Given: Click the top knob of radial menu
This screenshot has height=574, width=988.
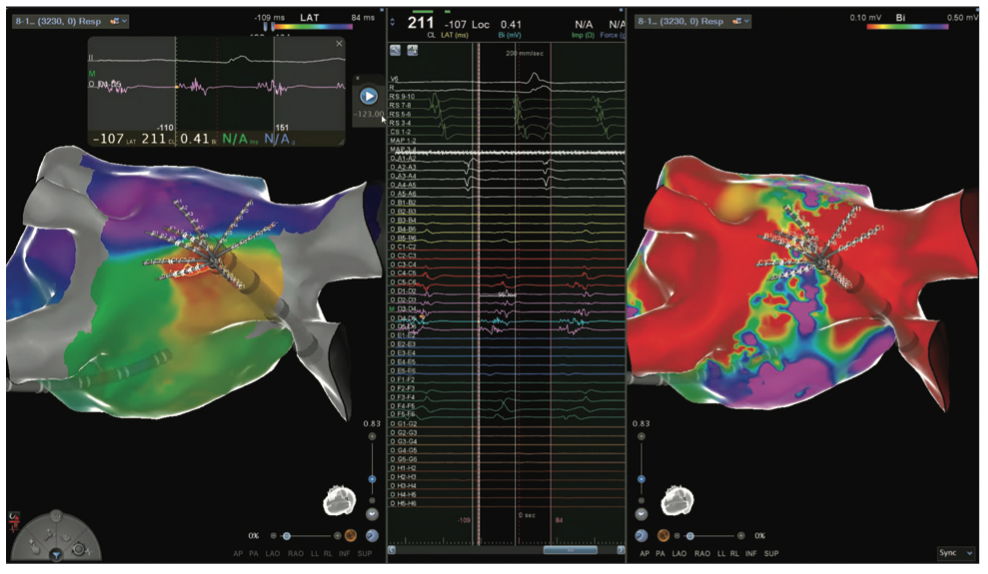Looking at the screenshot, I should point(56,515).
